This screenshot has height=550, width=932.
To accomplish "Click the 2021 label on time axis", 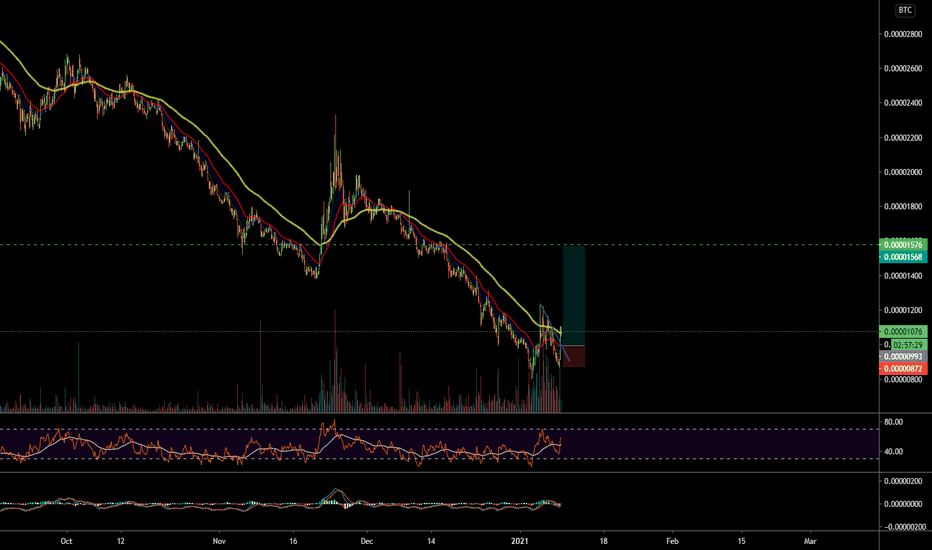I will click(x=520, y=541).
